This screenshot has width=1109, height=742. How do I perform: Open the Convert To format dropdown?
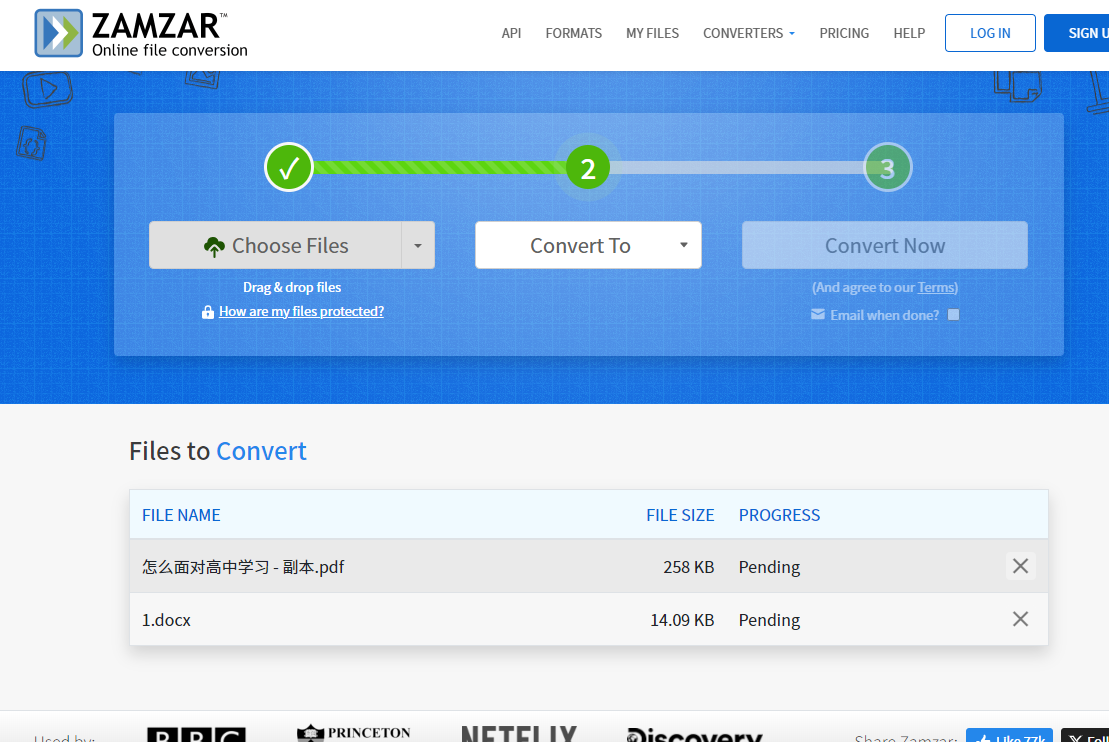[x=588, y=245]
